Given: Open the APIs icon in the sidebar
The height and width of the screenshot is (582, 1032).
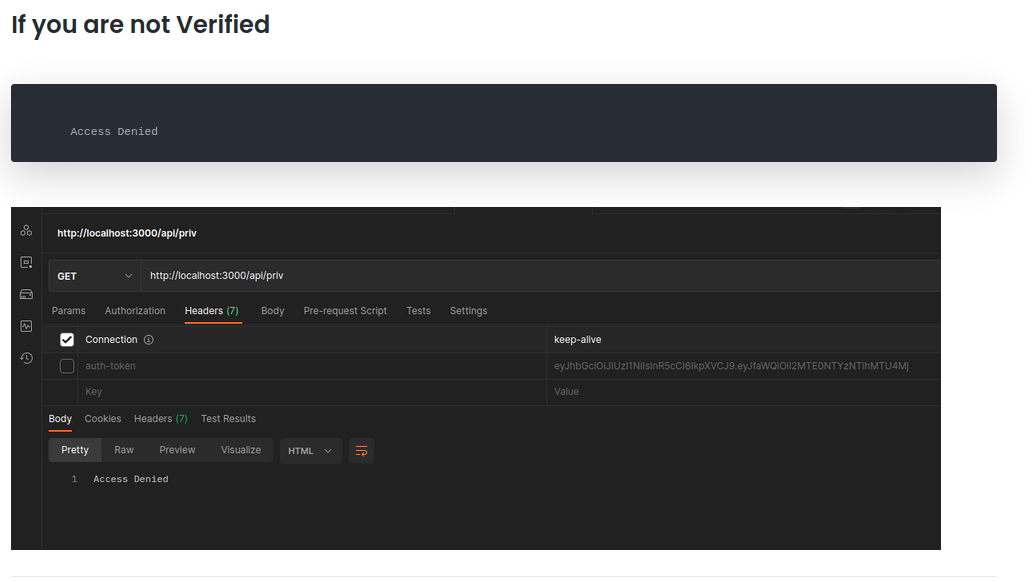Looking at the screenshot, I should (x=25, y=230).
